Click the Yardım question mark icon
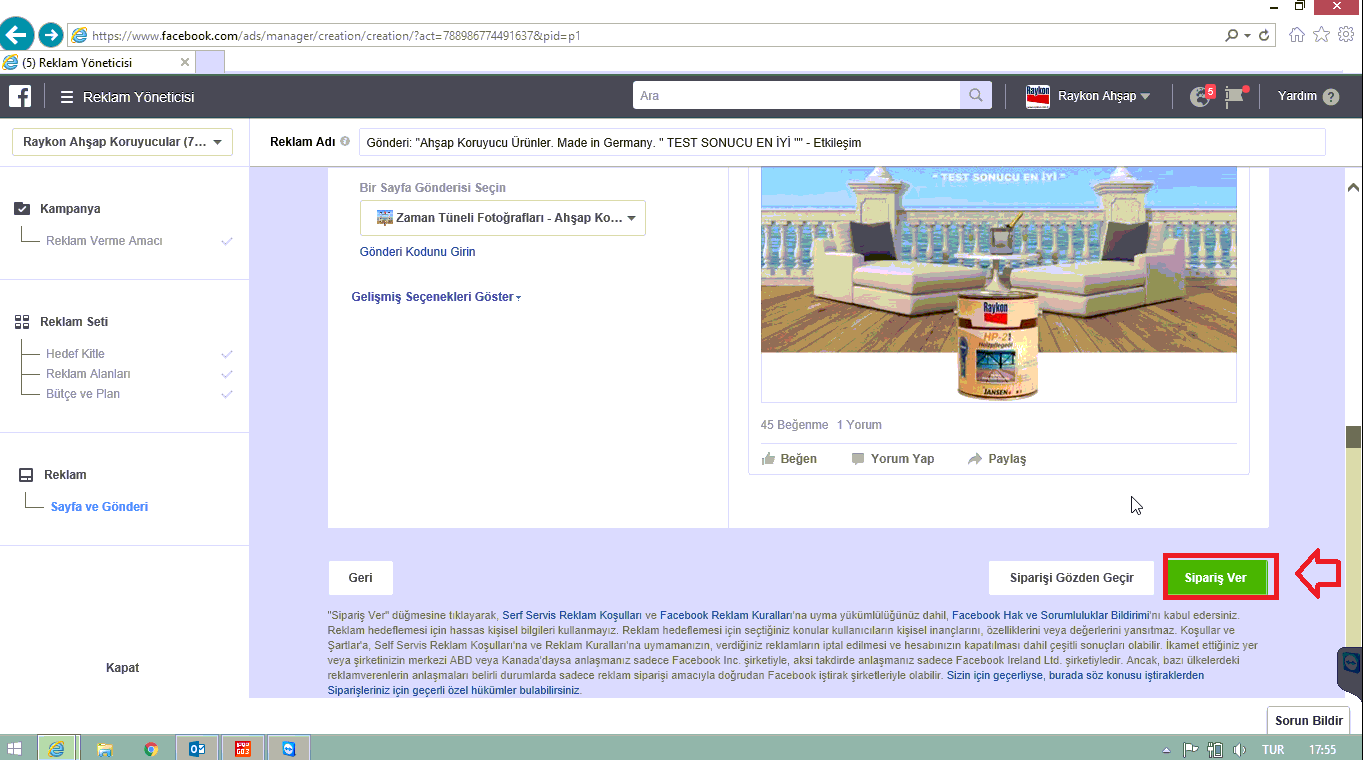Screen dimensions: 1363x760 (1330, 97)
